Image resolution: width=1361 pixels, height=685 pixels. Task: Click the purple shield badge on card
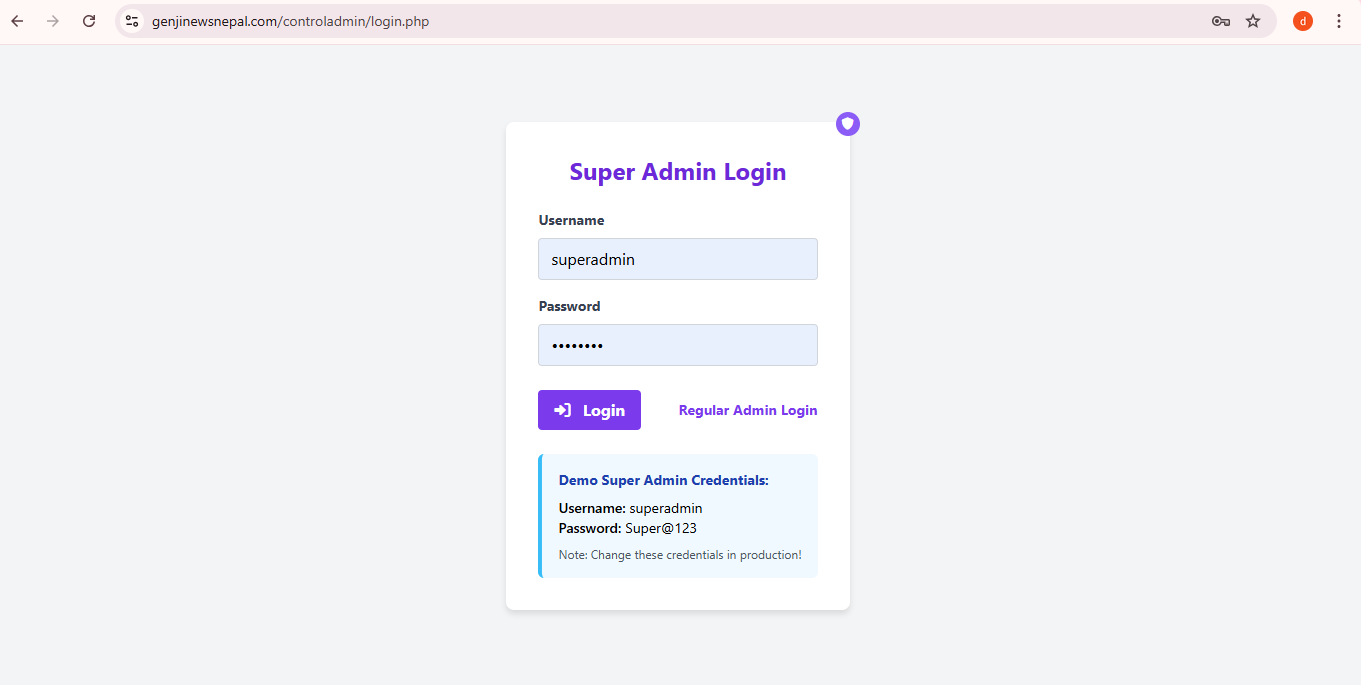[x=848, y=124]
